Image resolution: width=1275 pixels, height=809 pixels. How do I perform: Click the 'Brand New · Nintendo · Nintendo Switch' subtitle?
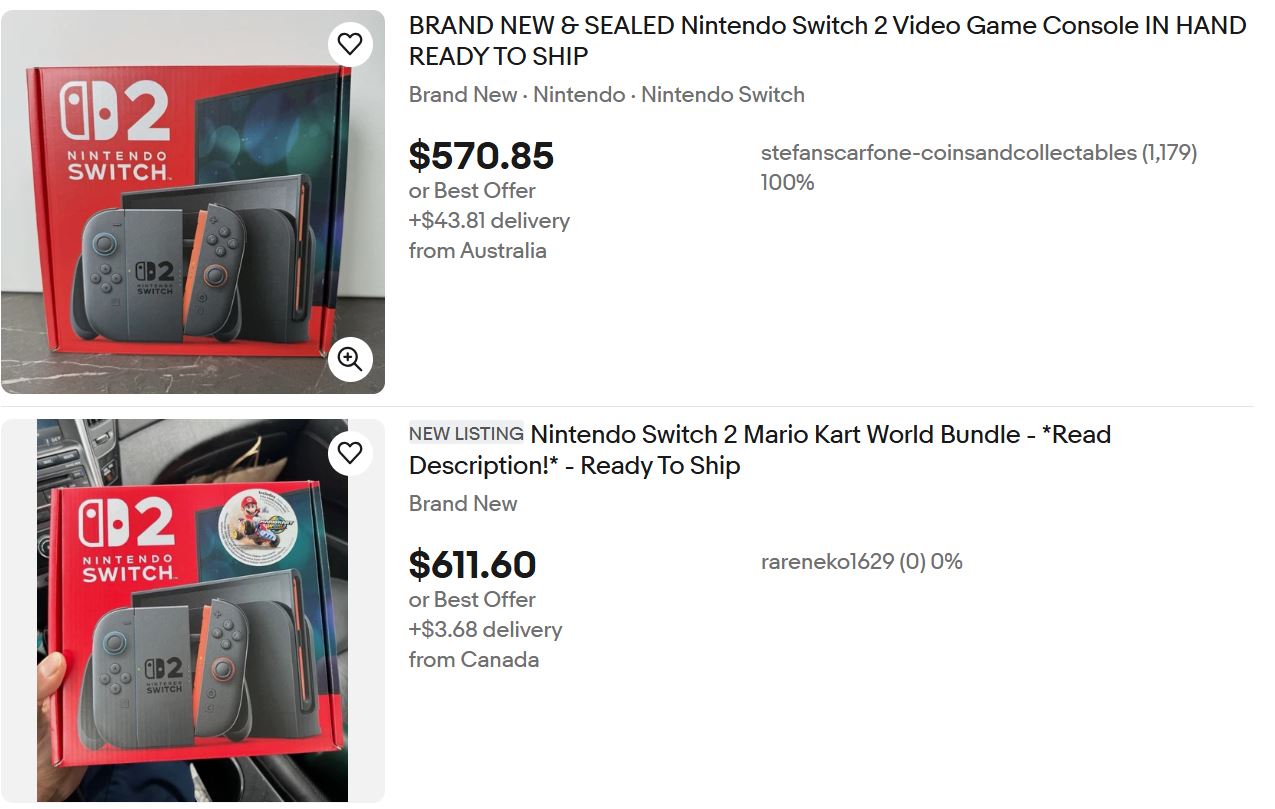coord(606,95)
